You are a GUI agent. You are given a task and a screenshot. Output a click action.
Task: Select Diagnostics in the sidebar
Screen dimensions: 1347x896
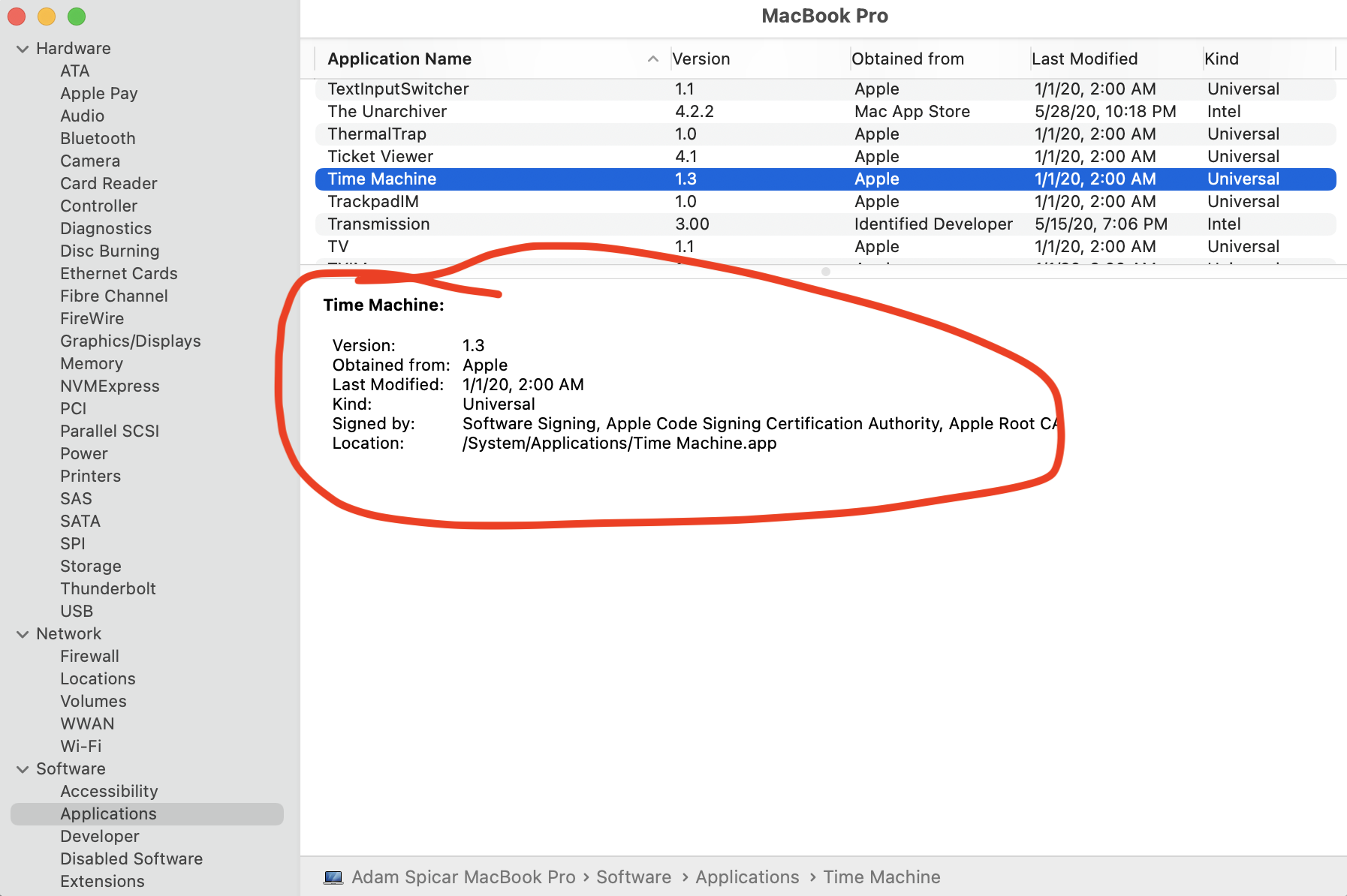click(106, 228)
